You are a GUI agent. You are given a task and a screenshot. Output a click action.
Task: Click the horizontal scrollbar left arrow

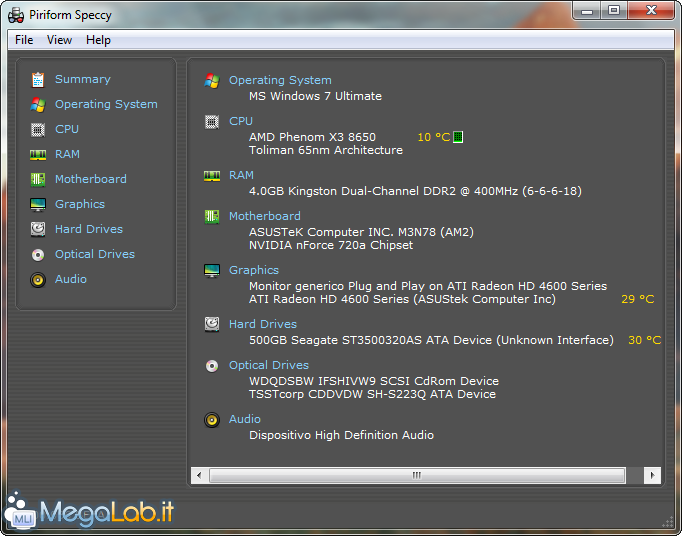coord(199,475)
